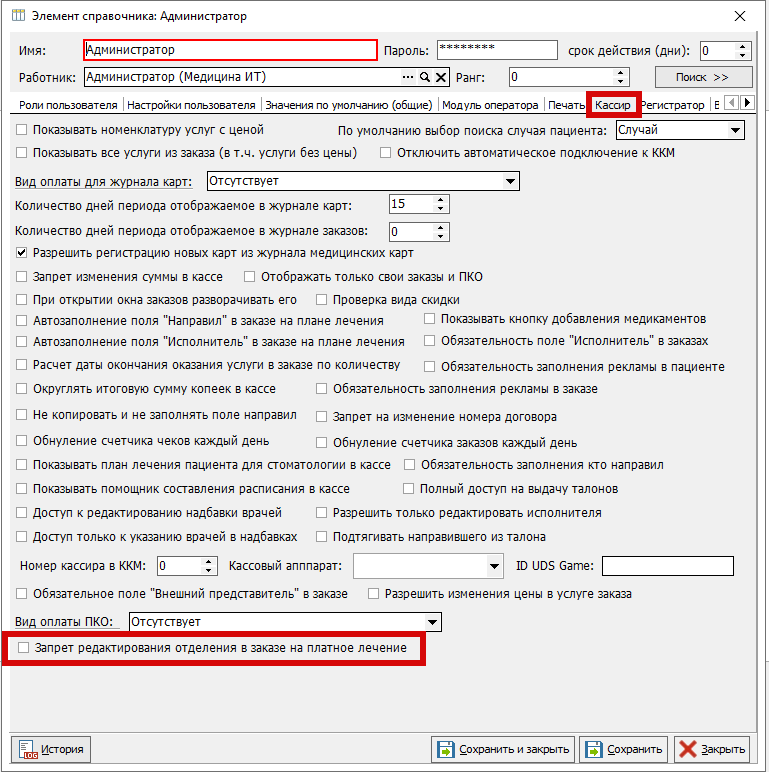Click the ID UDS Game field
This screenshot has width=769, height=772.
pos(668,566)
